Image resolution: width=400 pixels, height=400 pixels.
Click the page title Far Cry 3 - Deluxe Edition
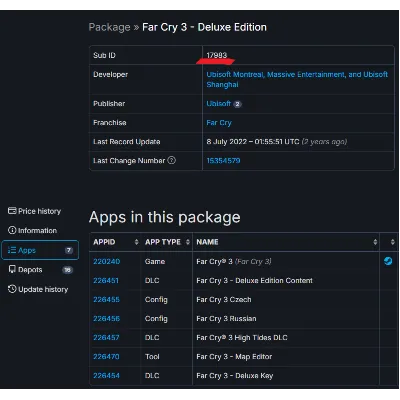tap(204, 27)
